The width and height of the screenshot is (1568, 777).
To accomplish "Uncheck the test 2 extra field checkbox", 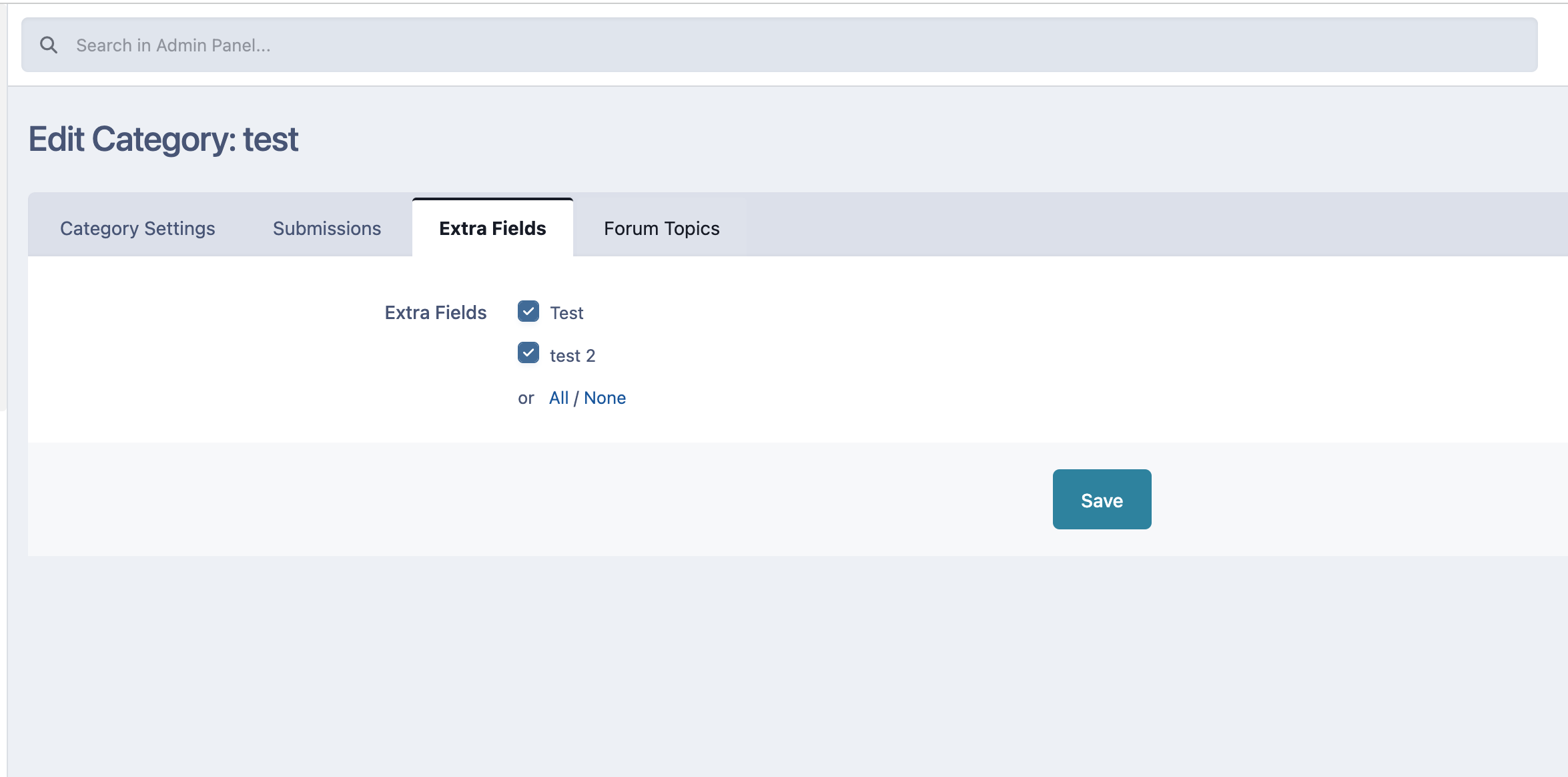I will pos(528,353).
